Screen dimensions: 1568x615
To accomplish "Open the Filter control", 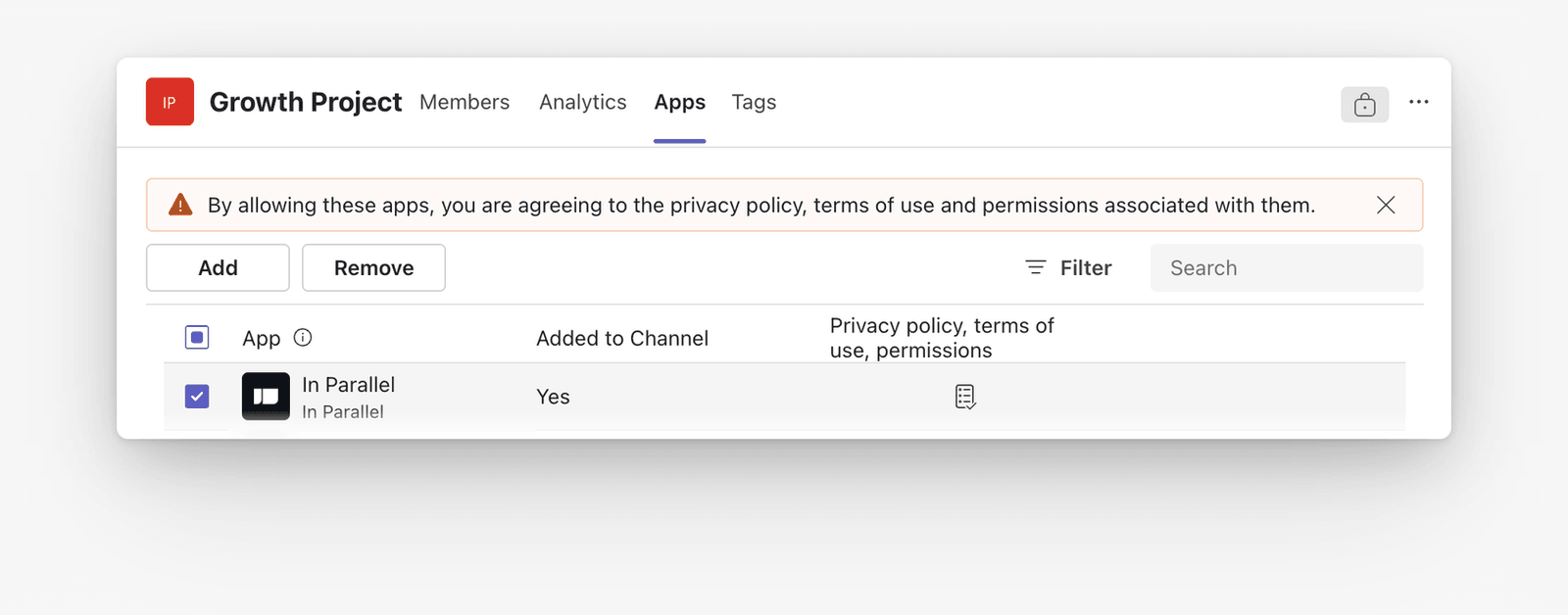I will point(1068,267).
